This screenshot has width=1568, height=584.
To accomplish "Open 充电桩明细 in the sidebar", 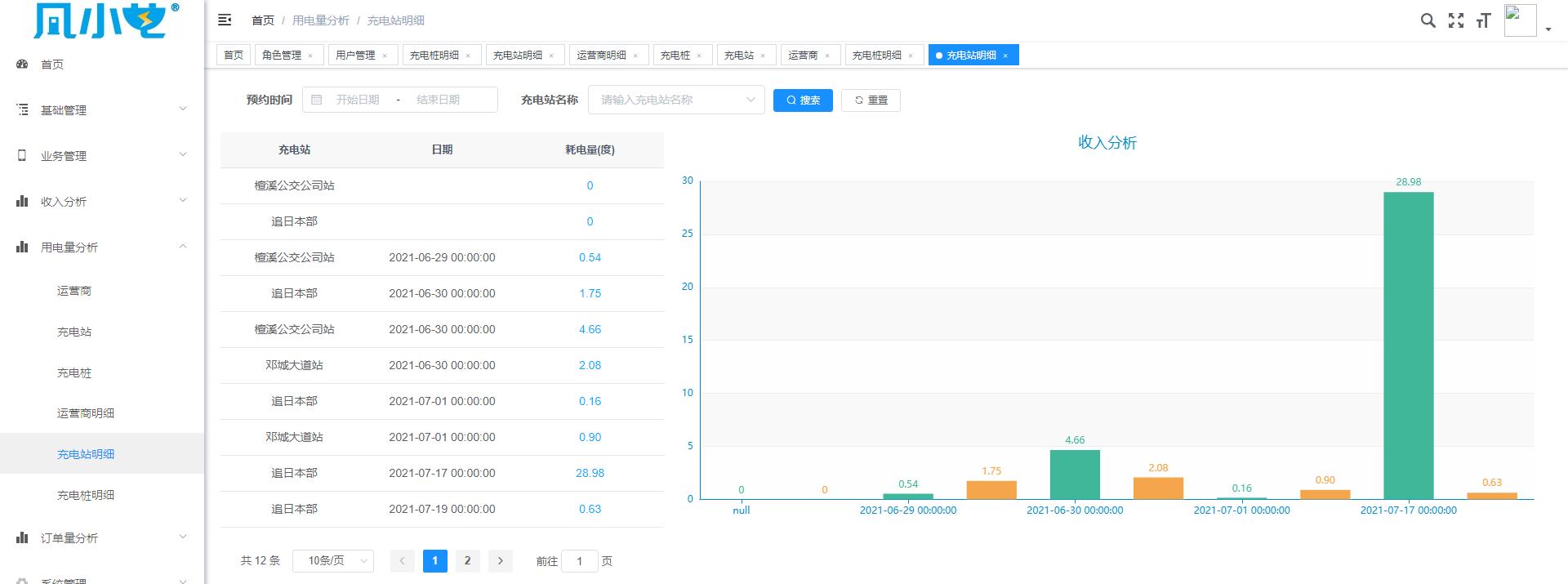I will click(x=86, y=495).
